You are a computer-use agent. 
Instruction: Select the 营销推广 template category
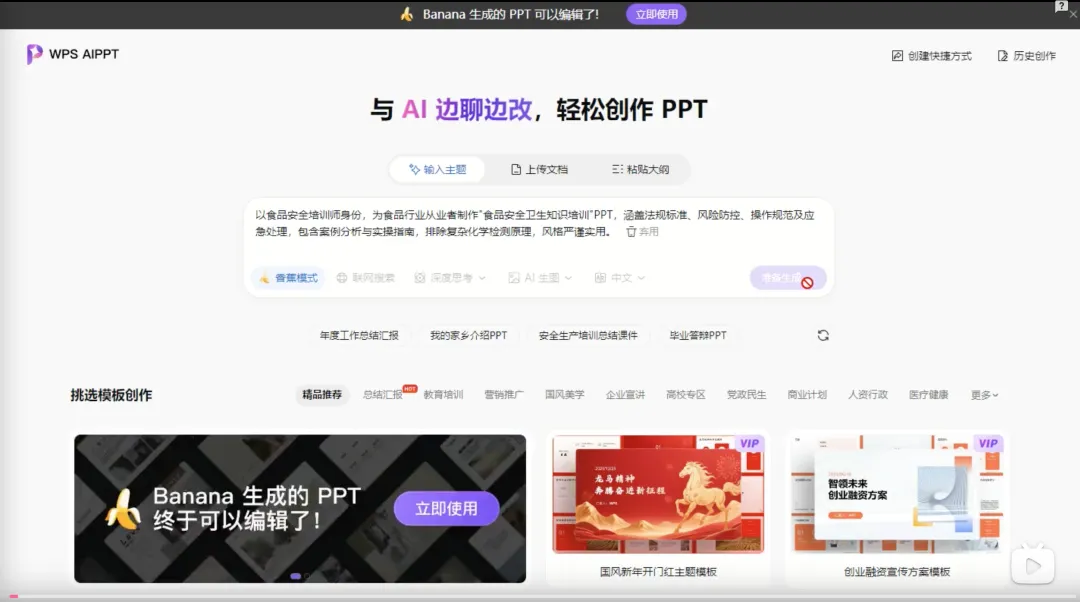click(x=503, y=395)
